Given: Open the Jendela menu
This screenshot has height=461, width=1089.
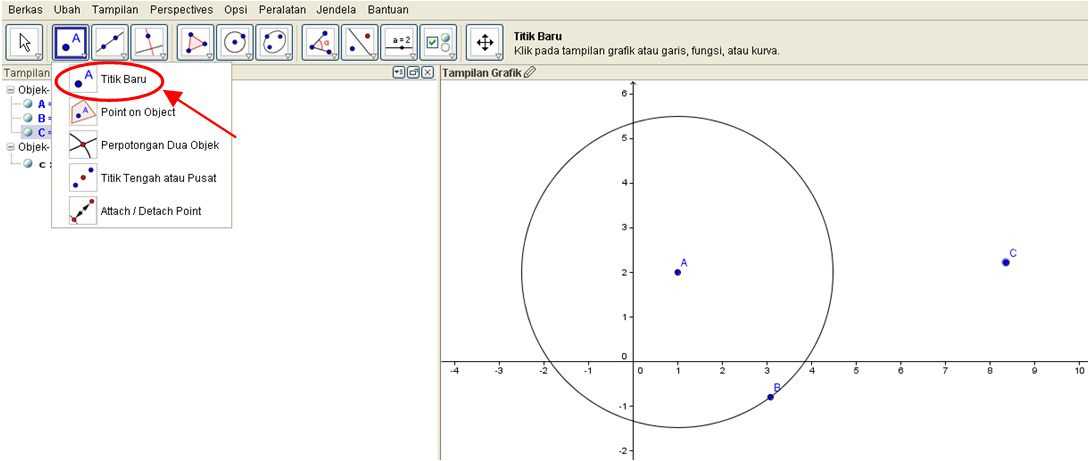Looking at the screenshot, I should click(336, 10).
